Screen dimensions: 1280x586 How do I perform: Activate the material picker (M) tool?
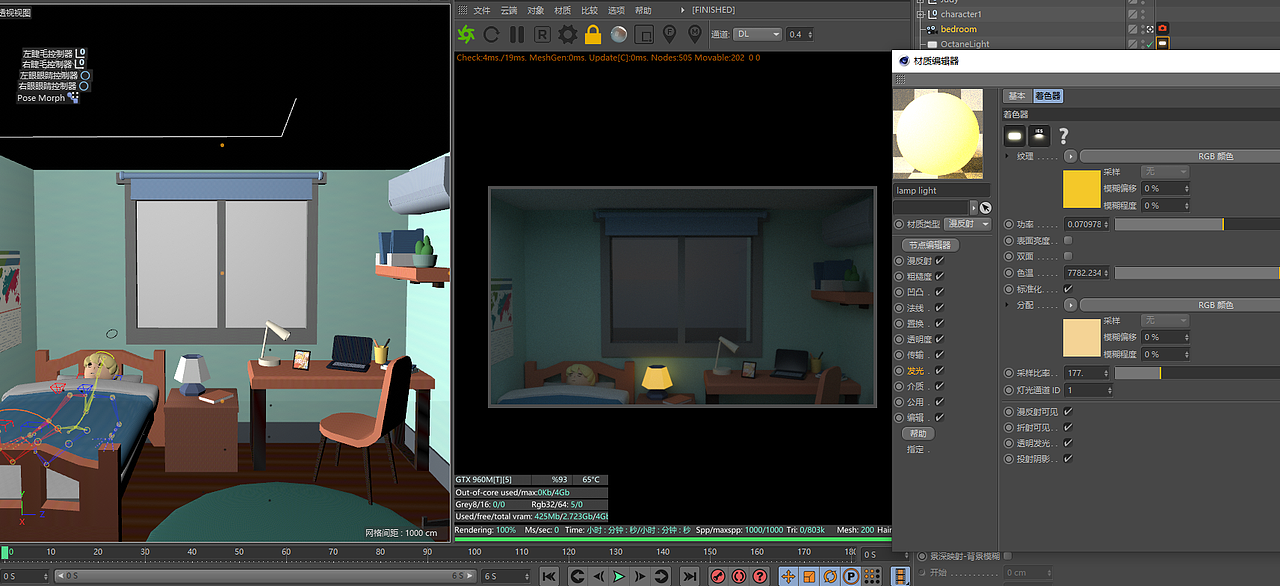(696, 33)
